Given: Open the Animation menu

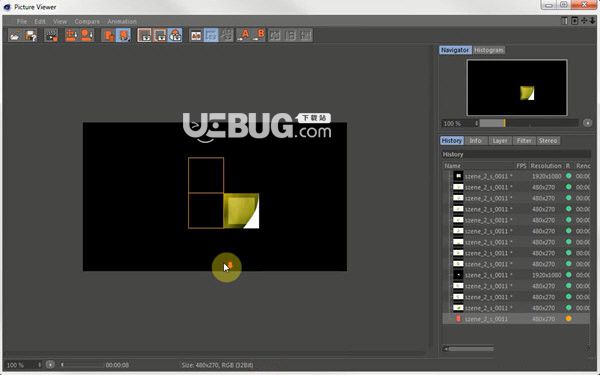Looking at the screenshot, I should coord(122,21).
